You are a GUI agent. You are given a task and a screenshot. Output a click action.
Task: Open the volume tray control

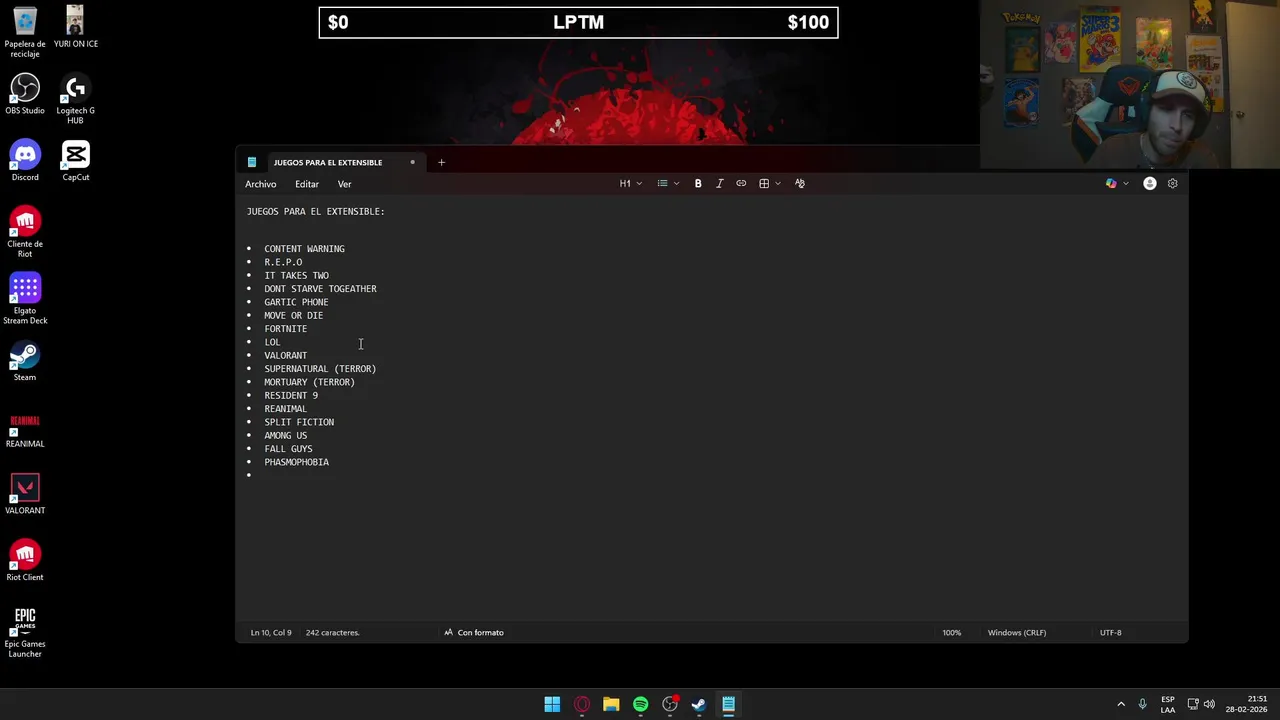(x=1209, y=704)
